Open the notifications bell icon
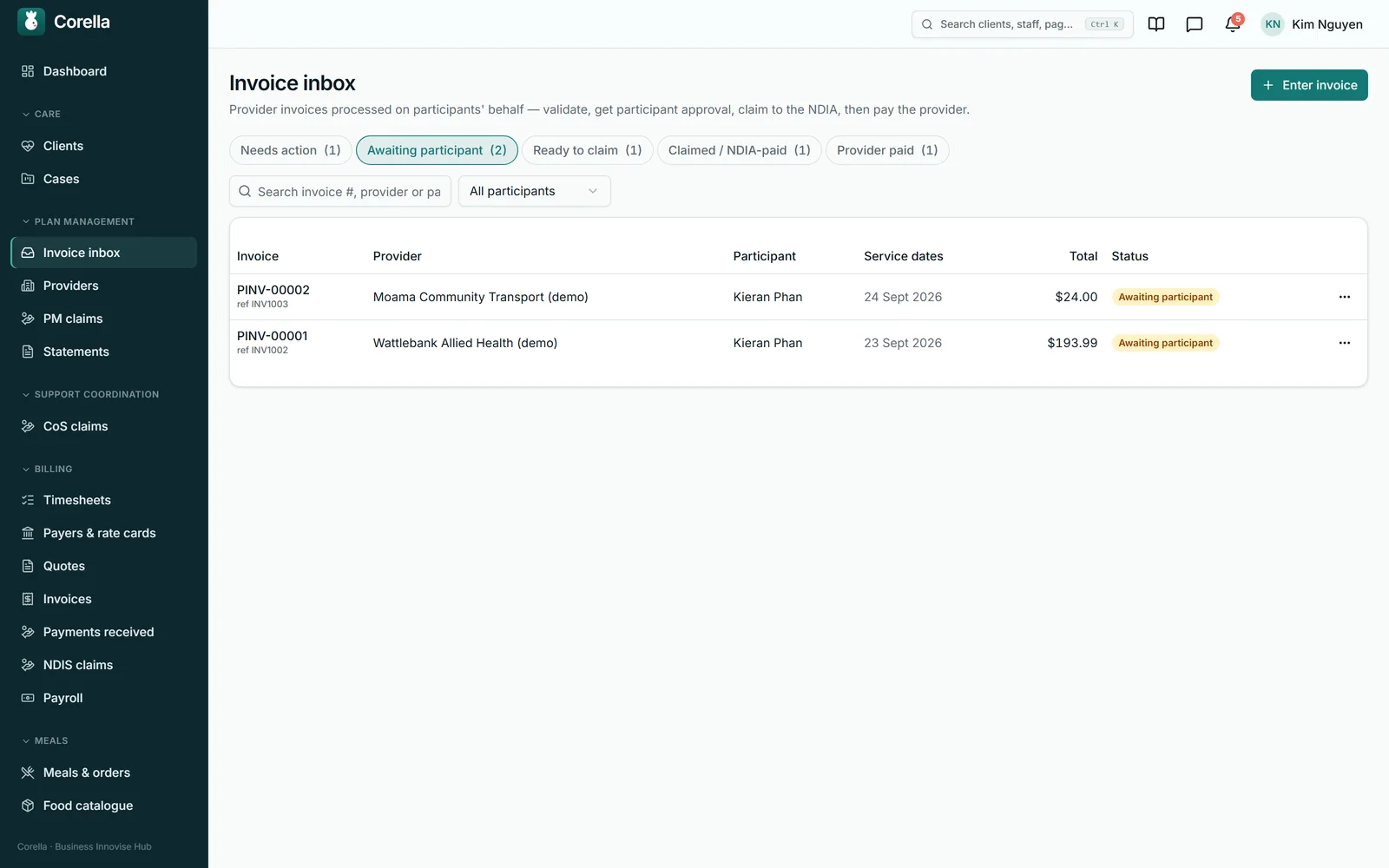1389x868 pixels. pyautogui.click(x=1233, y=24)
